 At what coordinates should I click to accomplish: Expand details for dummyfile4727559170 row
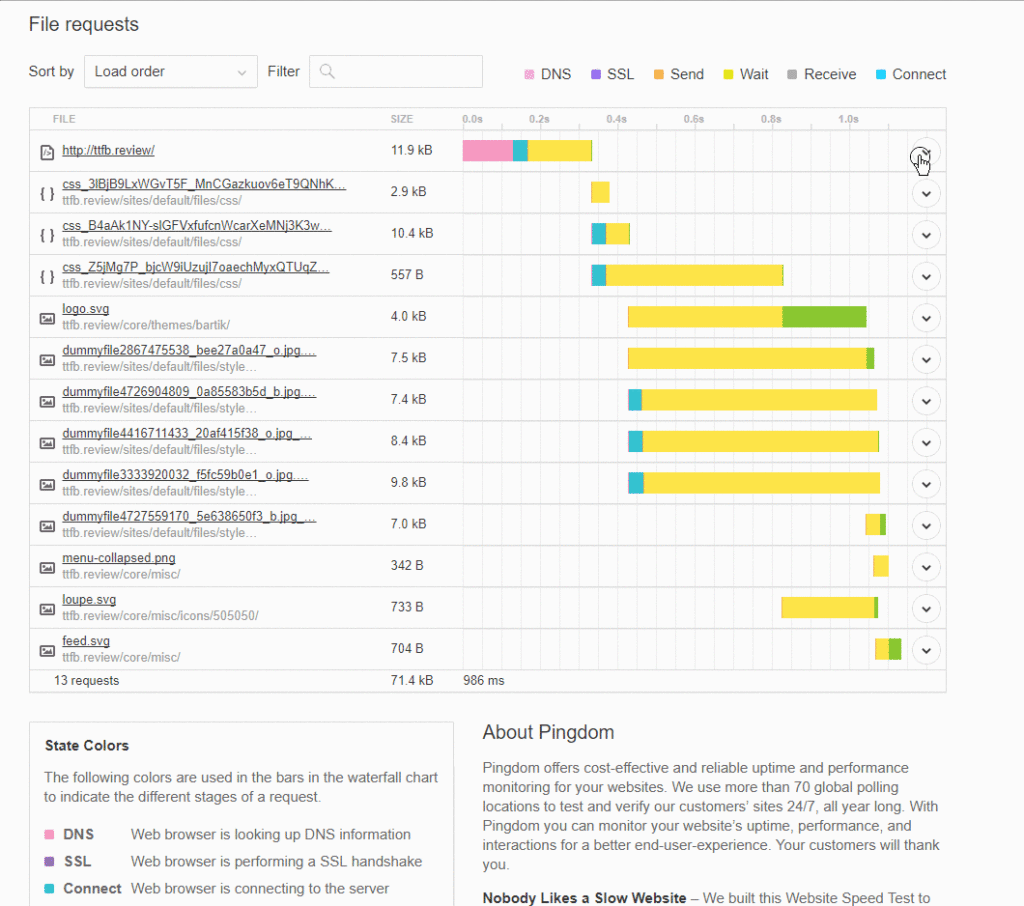[926, 526]
